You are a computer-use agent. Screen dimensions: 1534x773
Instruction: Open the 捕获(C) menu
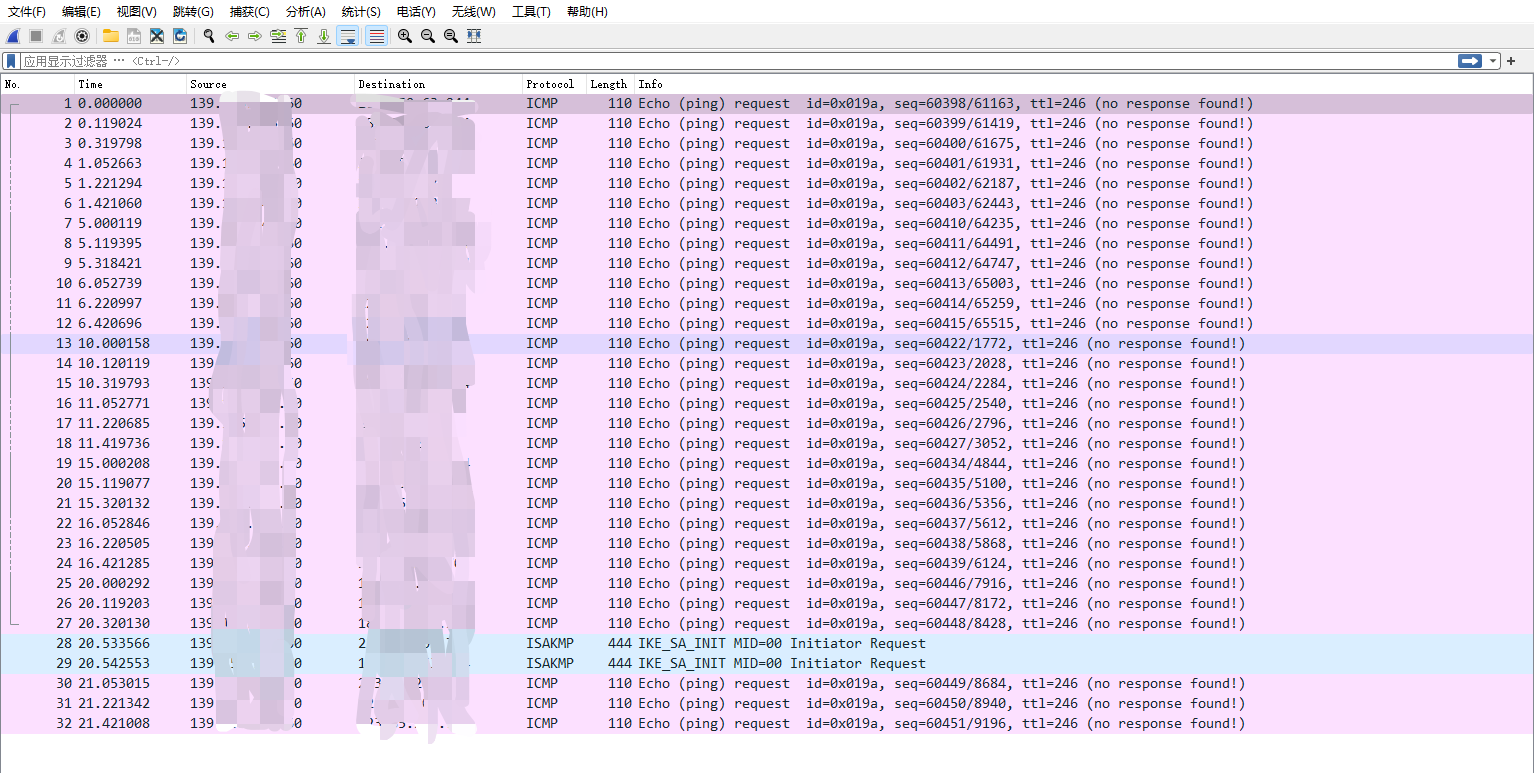[x=250, y=12]
